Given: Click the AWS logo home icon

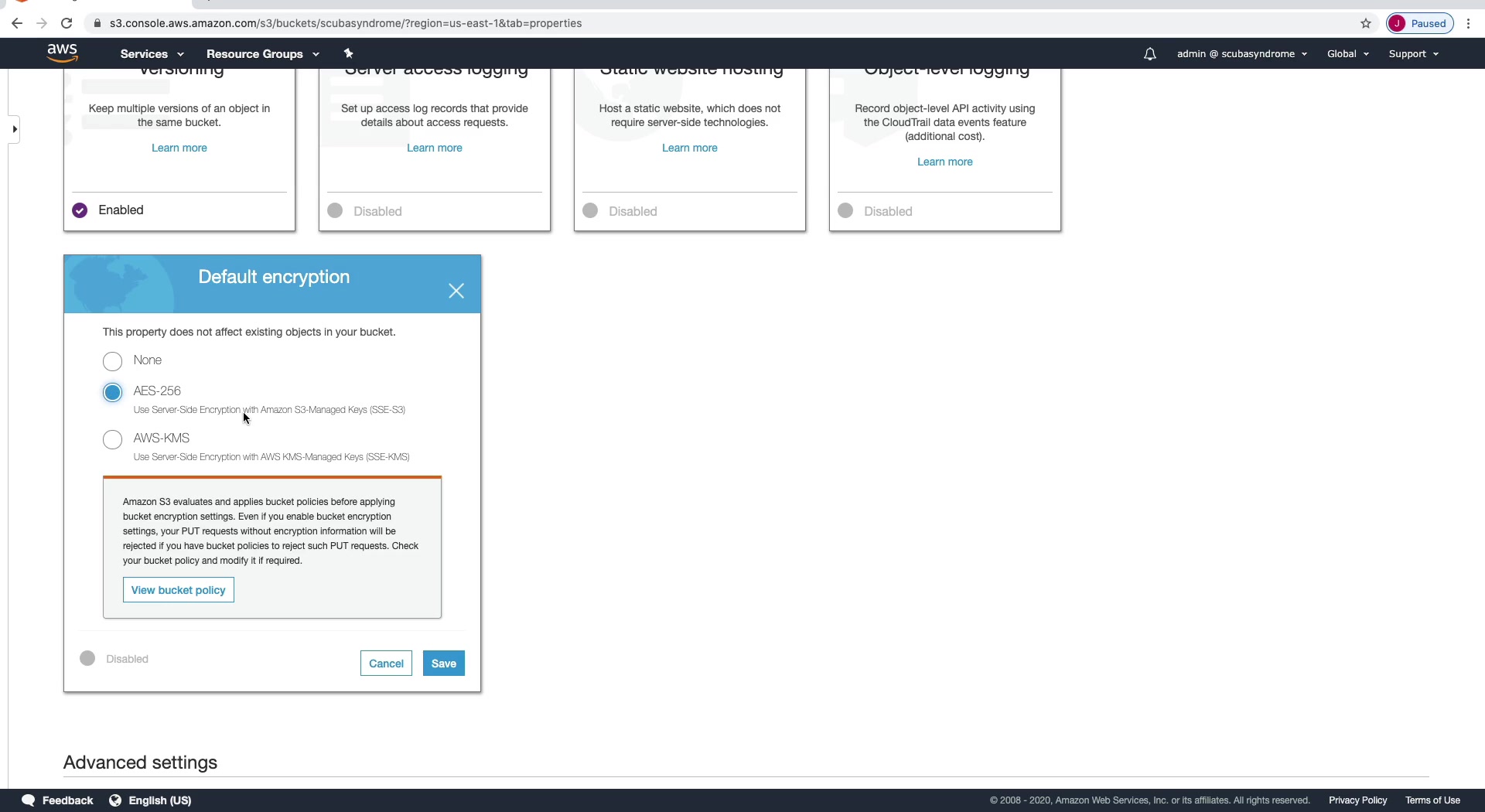Looking at the screenshot, I should [x=62, y=53].
